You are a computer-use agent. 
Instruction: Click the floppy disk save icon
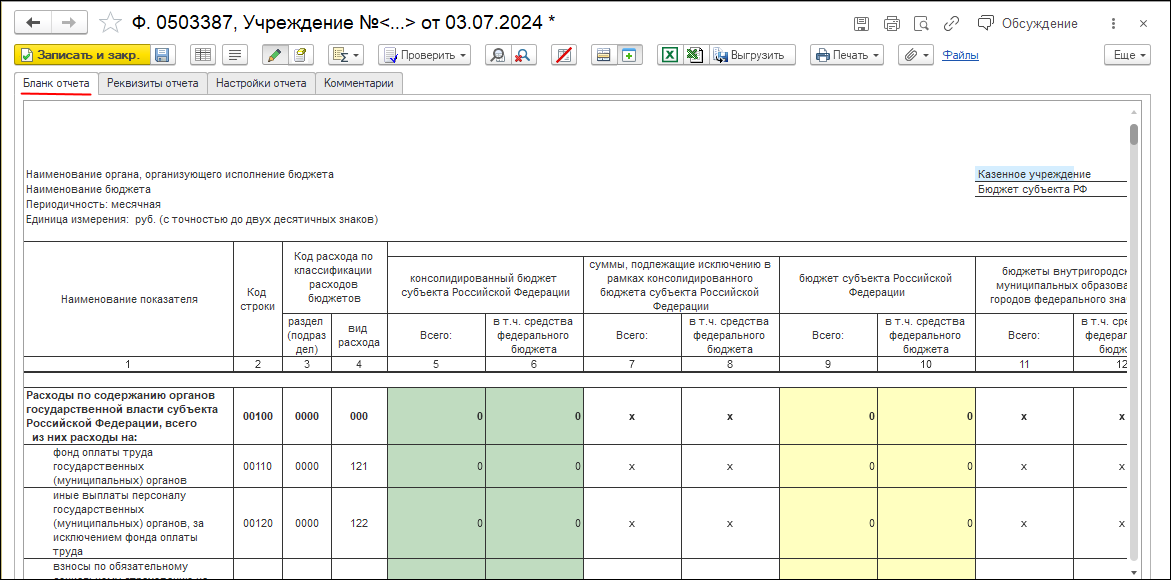pos(162,55)
